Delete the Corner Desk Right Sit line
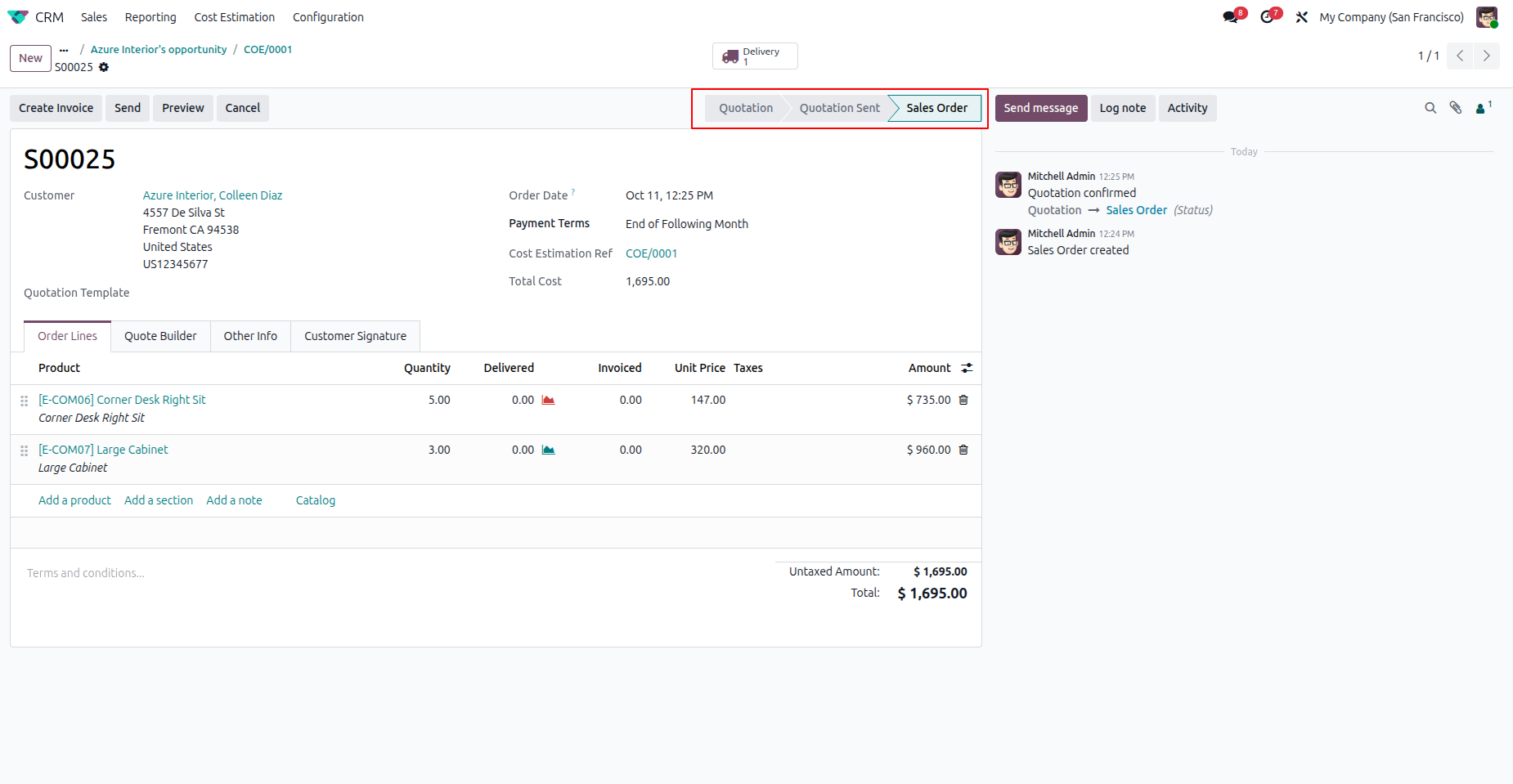Viewport: 1513px width, 784px height. coord(963,400)
